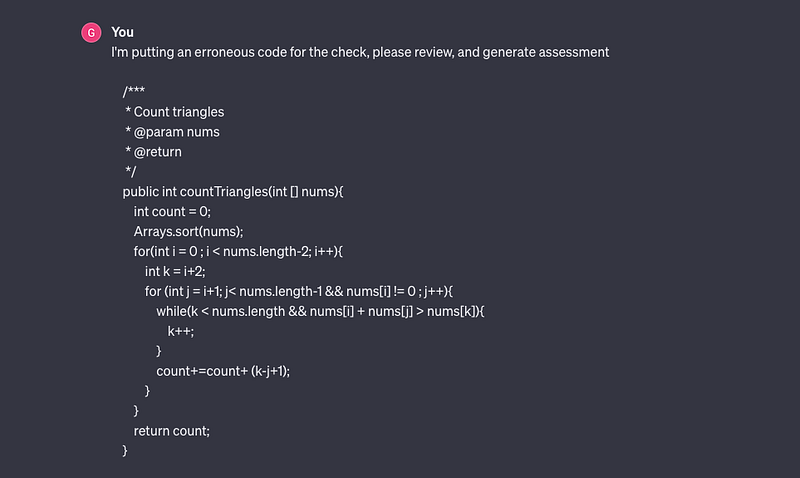The width and height of the screenshot is (800, 478).
Task: Click the "Arrays.sort(nums);" line
Action: point(188,231)
